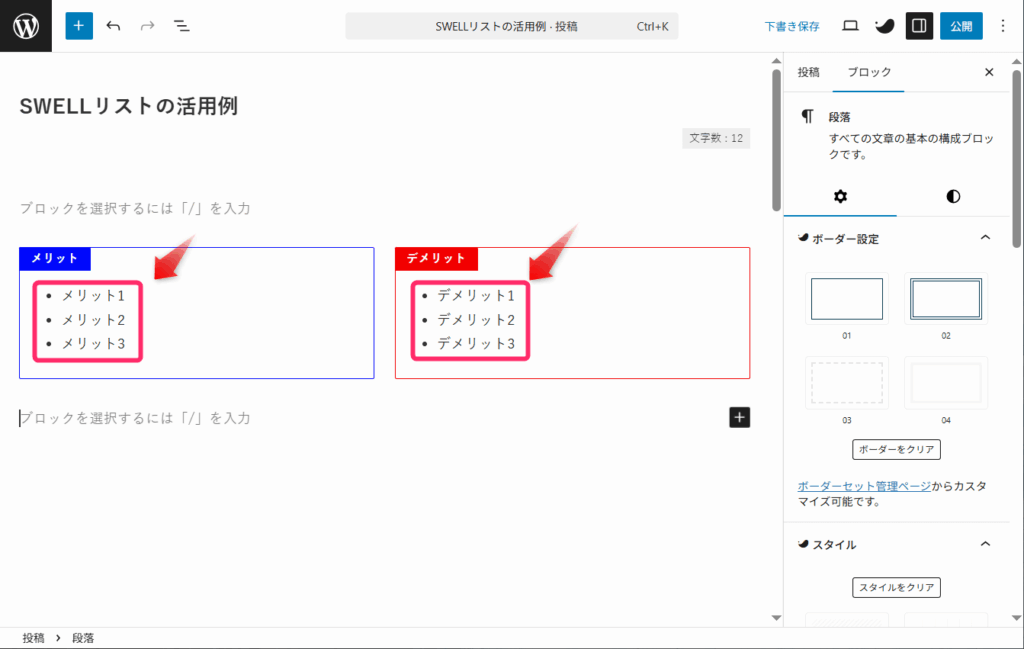This screenshot has width=1024, height=649.
Task: Open the ブロック sidebar tab
Action: tap(869, 72)
